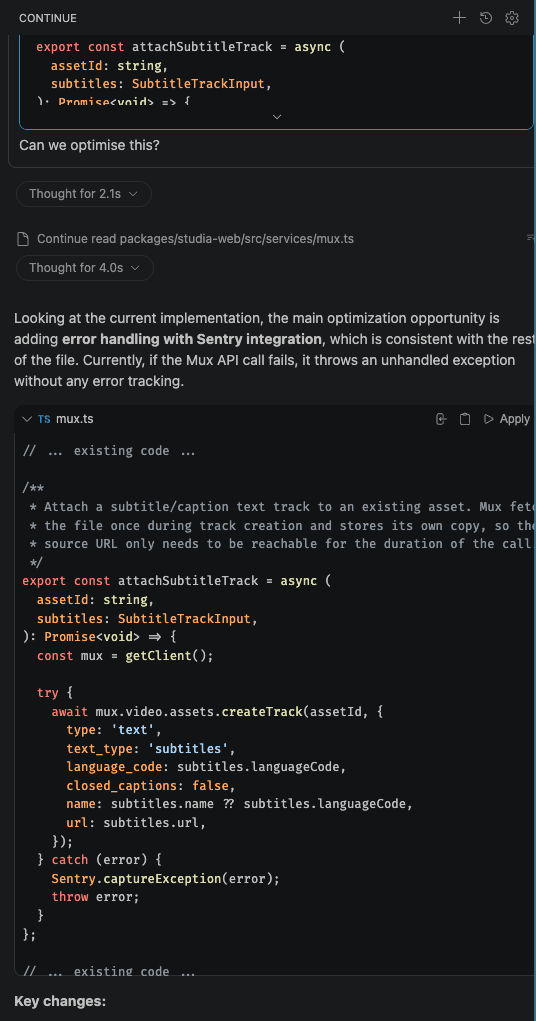Copy the mux.ts code block
Screen dimensions: 536x1021
click(x=464, y=419)
